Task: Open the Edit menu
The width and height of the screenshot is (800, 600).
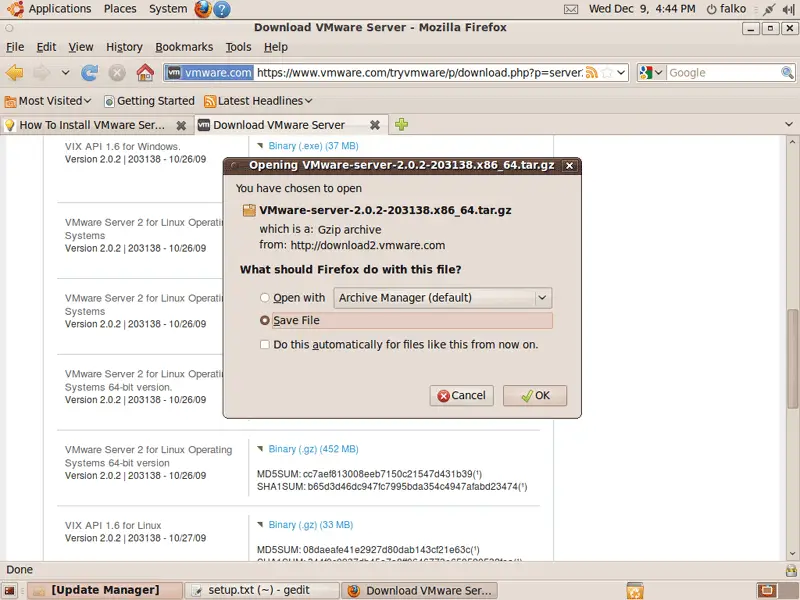Action: [x=46, y=47]
